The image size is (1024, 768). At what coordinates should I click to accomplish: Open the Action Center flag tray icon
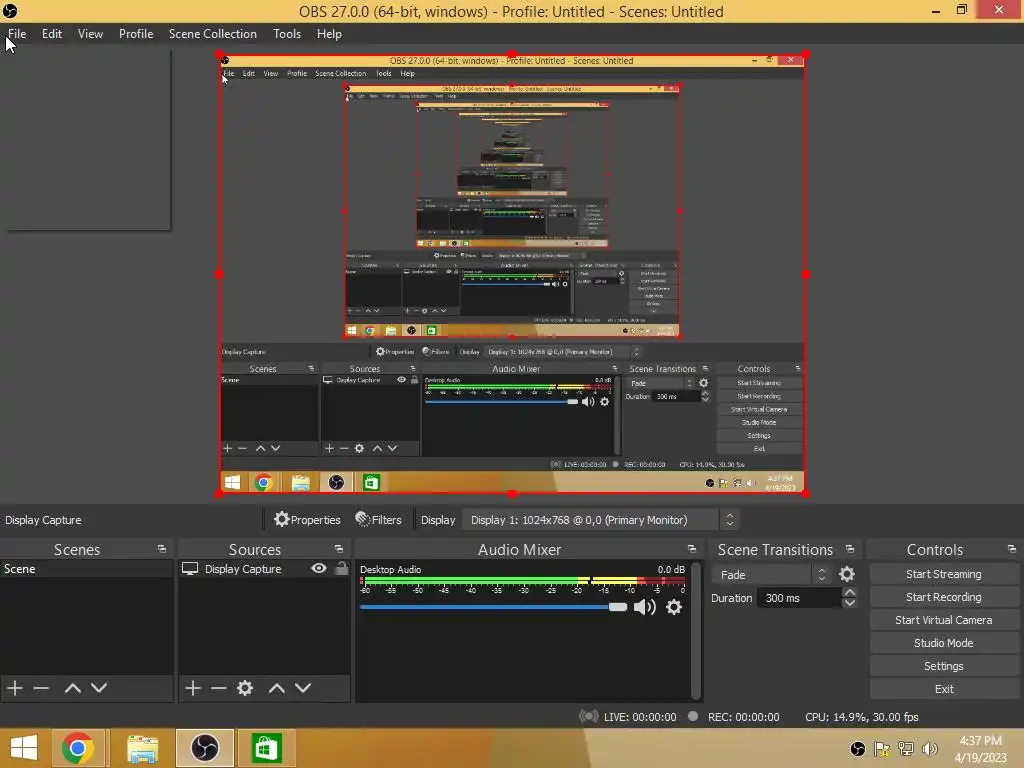point(882,749)
